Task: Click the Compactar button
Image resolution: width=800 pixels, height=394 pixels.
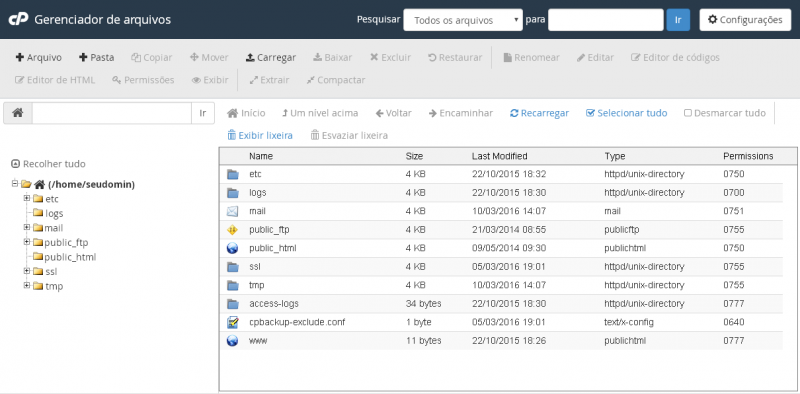Action: tap(336, 80)
